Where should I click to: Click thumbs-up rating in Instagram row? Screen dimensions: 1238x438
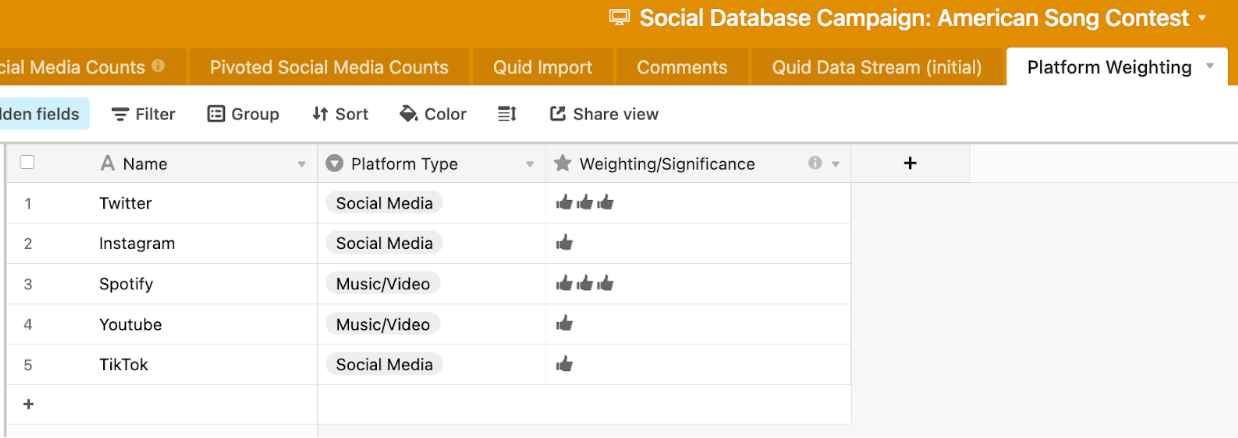pyautogui.click(x=564, y=243)
